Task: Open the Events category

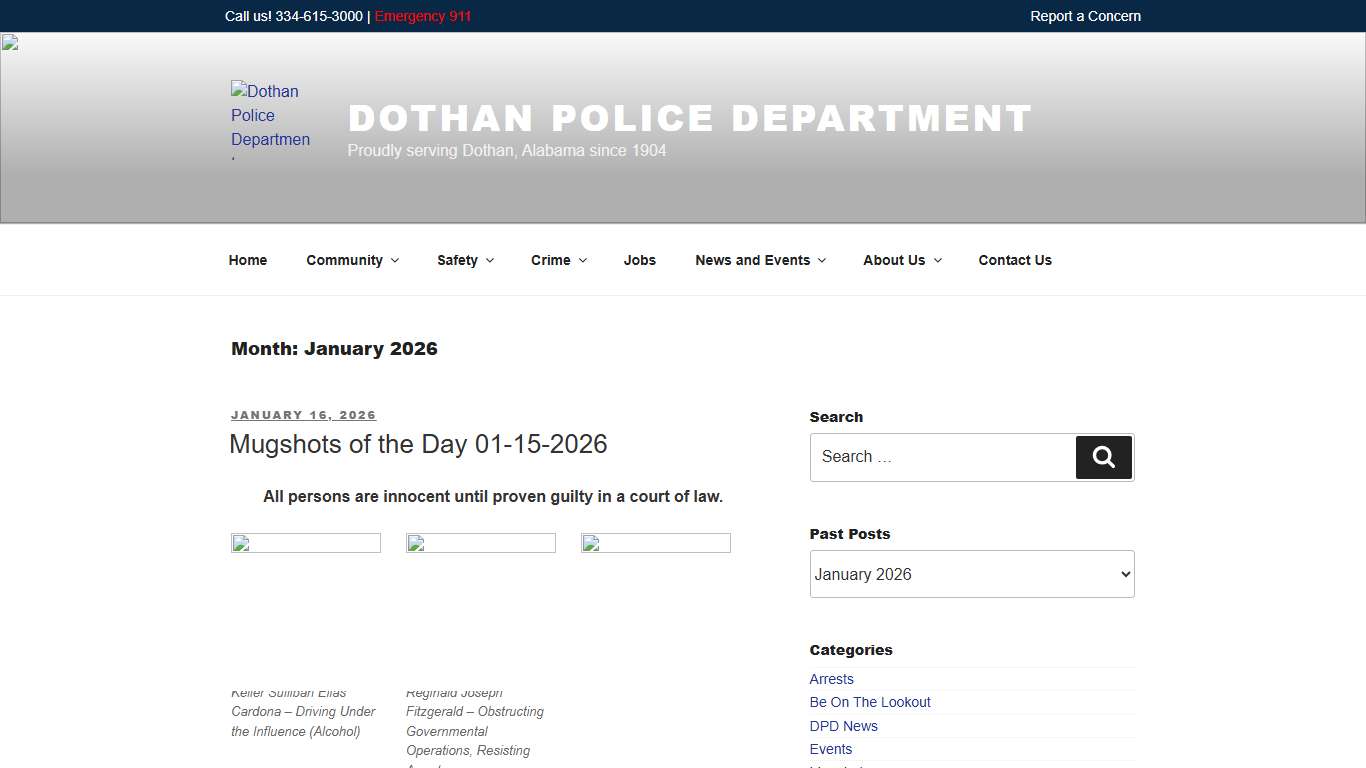Action: point(830,749)
